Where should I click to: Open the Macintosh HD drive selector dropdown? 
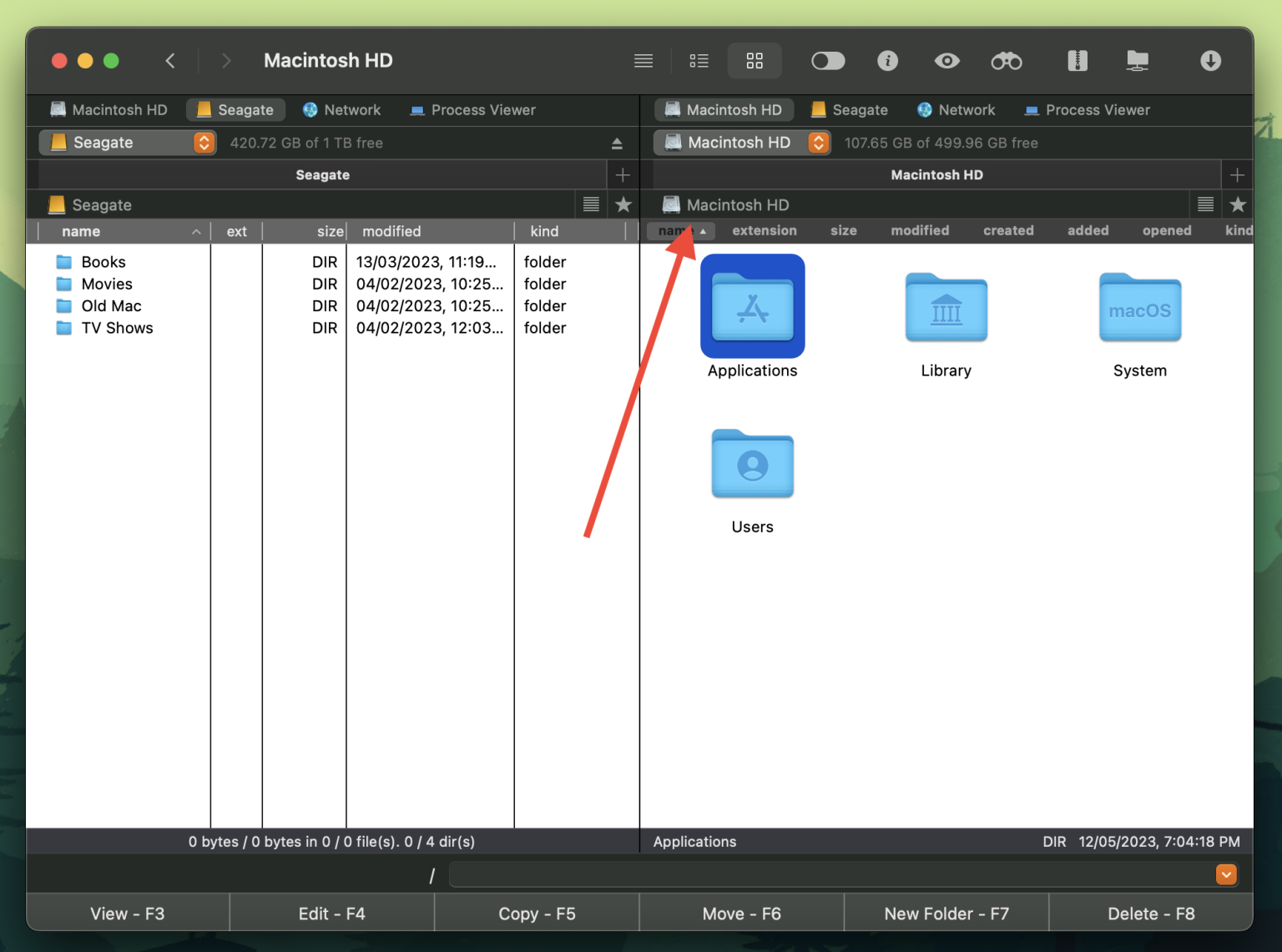[x=817, y=143]
